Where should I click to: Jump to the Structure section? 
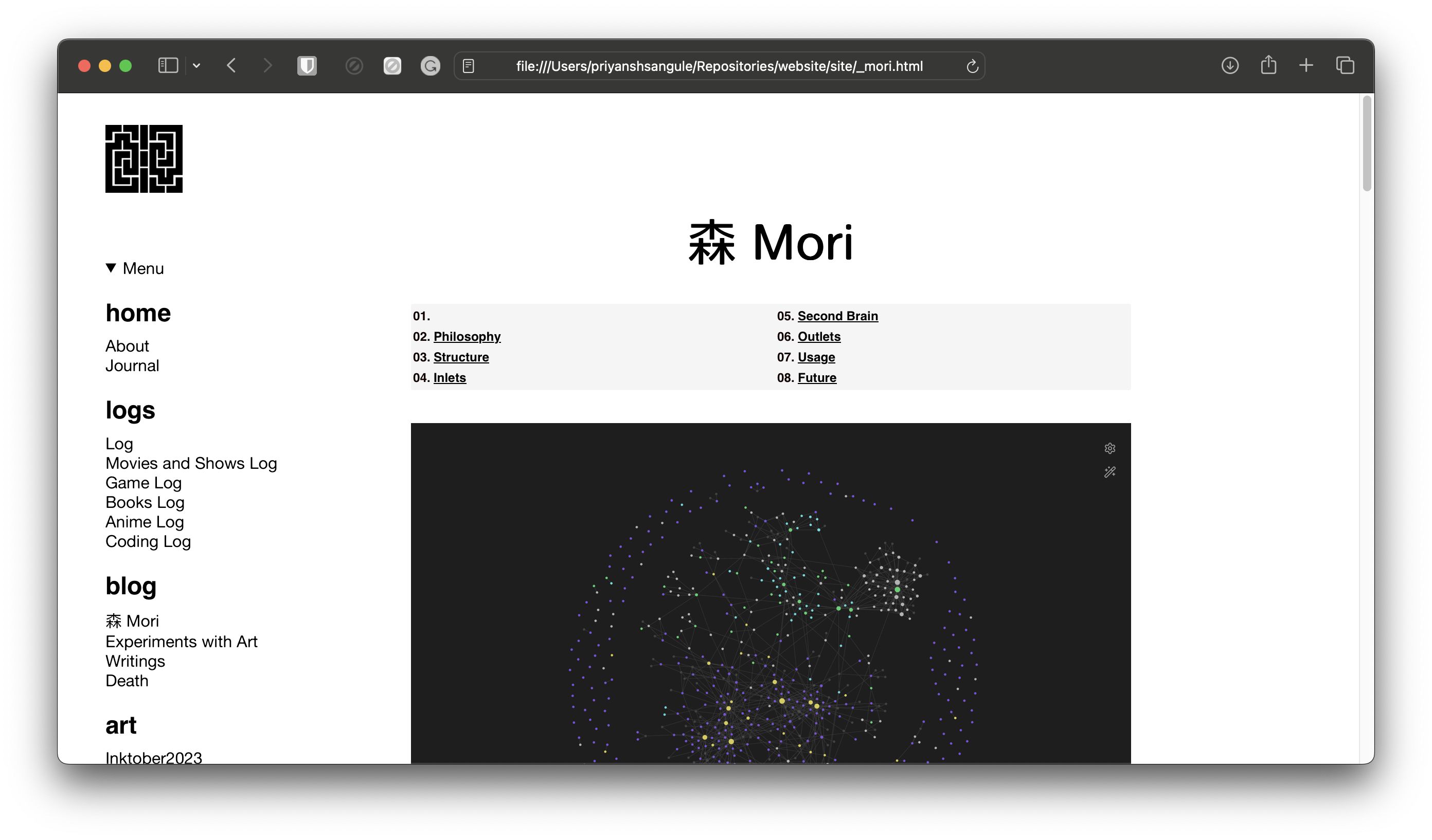pyautogui.click(x=461, y=357)
